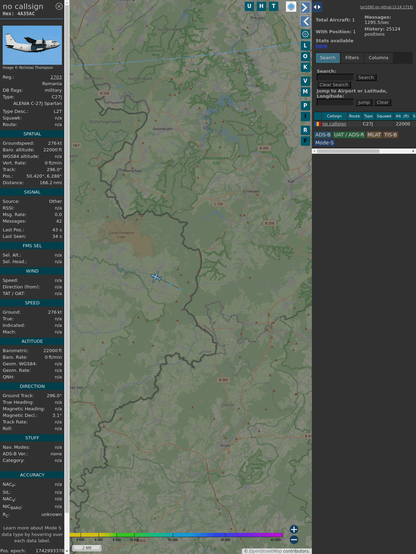The height and width of the screenshot is (554, 416).
Task: Collapse sidebar with left chevron arrow
Action: pyautogui.click(x=305, y=21)
